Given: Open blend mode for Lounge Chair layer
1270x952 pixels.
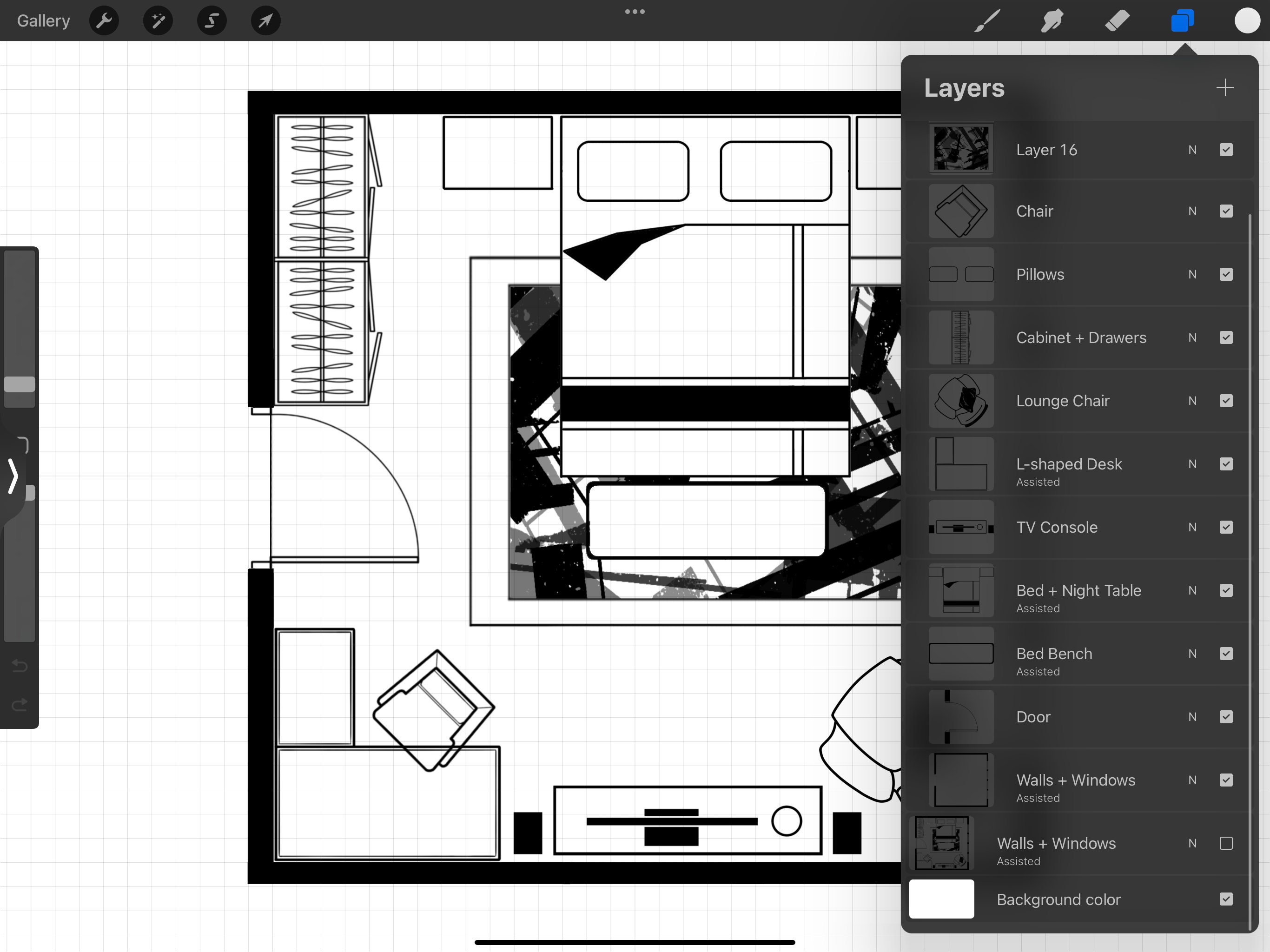Looking at the screenshot, I should [x=1192, y=401].
